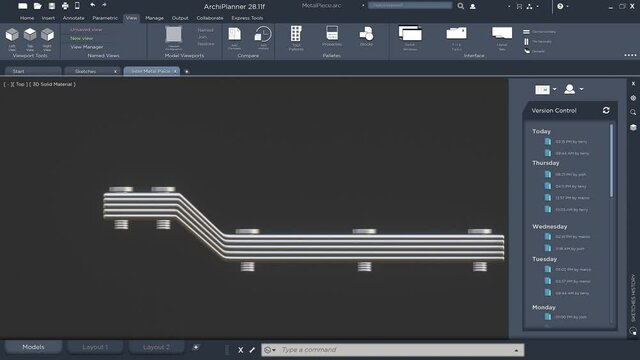Click the Version Control list scrollbar
Image resolution: width=640 pixels, height=360 pixels.
pyautogui.click(x=611, y=160)
